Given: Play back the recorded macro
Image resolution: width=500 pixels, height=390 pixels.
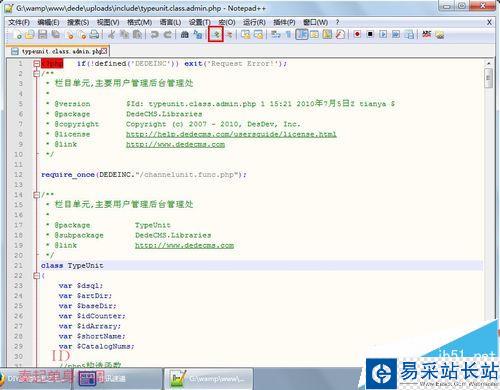Looking at the screenshot, I should click(x=383, y=34).
